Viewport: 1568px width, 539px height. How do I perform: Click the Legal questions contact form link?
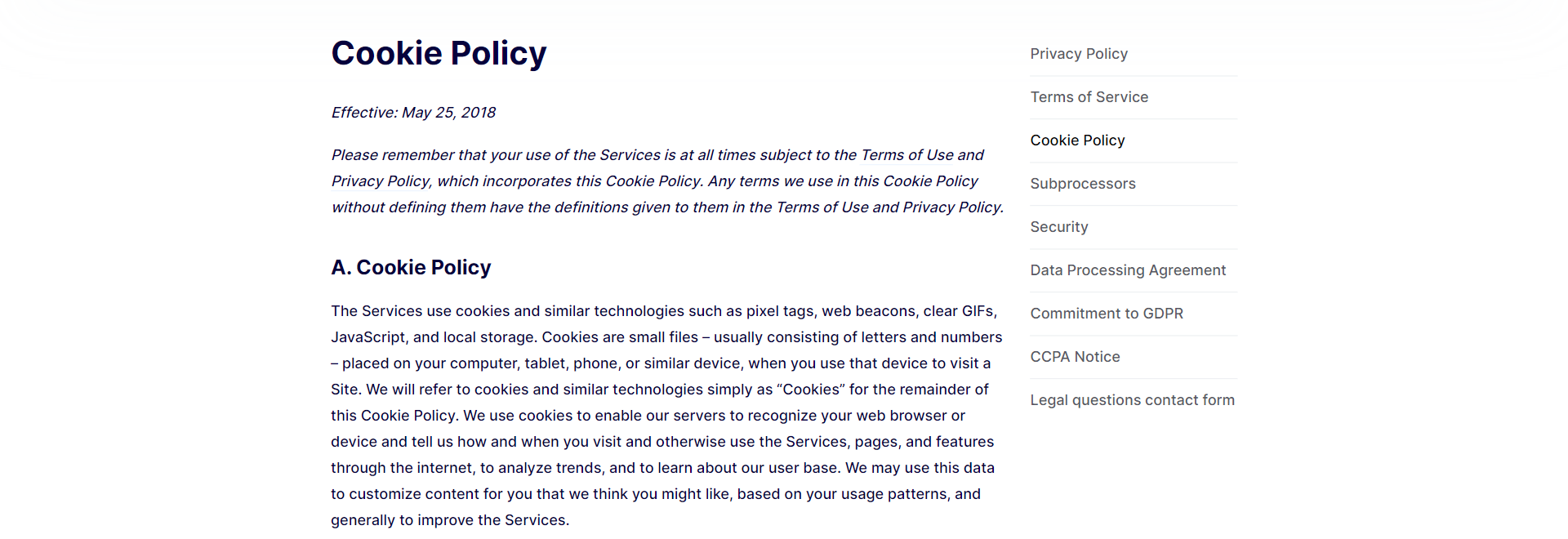(x=1132, y=400)
